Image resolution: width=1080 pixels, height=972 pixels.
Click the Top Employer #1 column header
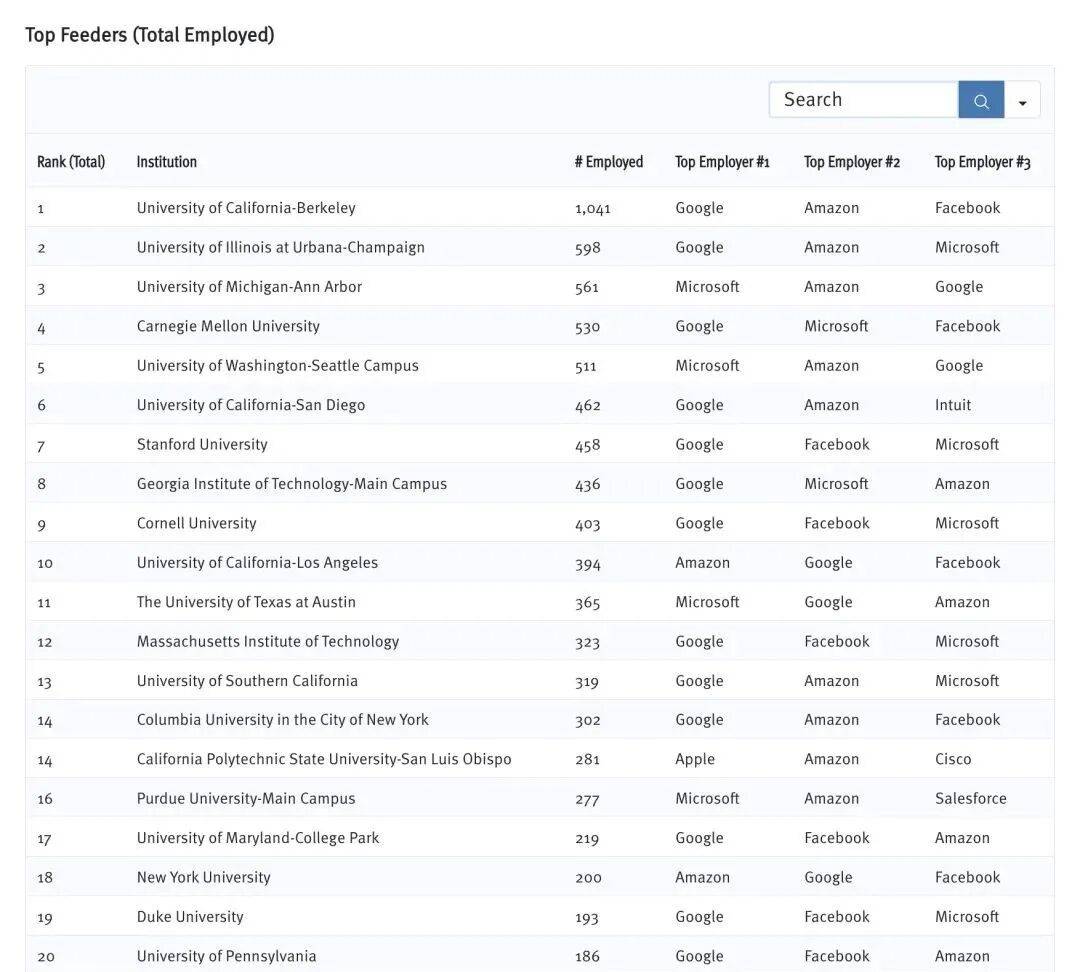(722, 162)
